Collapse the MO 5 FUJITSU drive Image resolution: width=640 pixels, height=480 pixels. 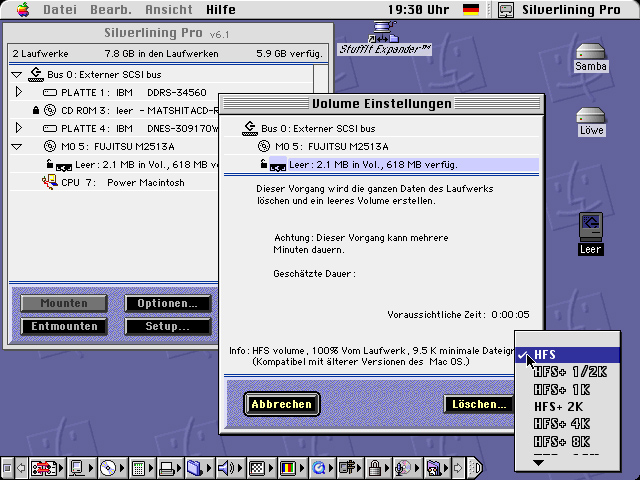[17, 147]
